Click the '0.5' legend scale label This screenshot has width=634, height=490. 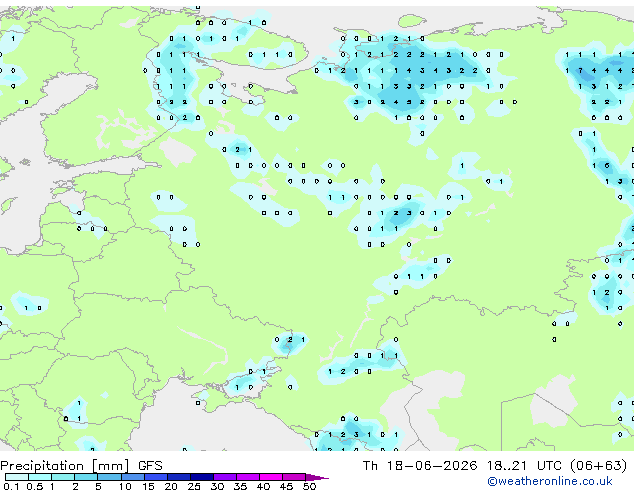tap(34, 486)
